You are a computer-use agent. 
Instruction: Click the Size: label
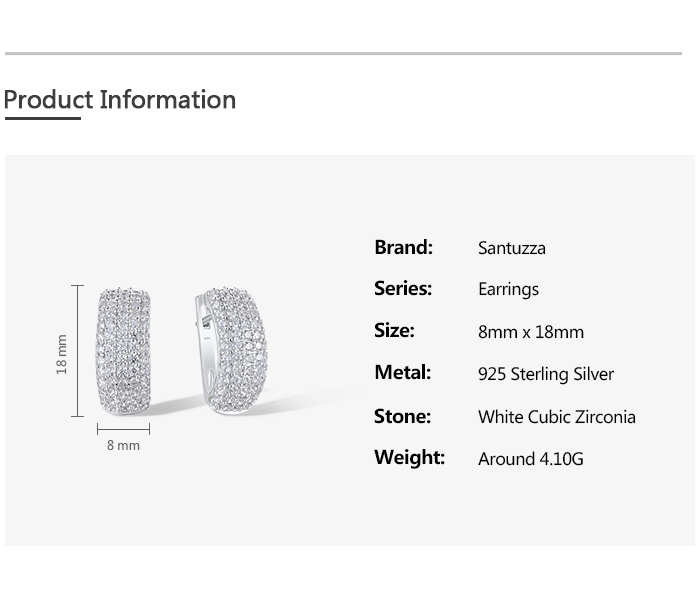click(394, 330)
